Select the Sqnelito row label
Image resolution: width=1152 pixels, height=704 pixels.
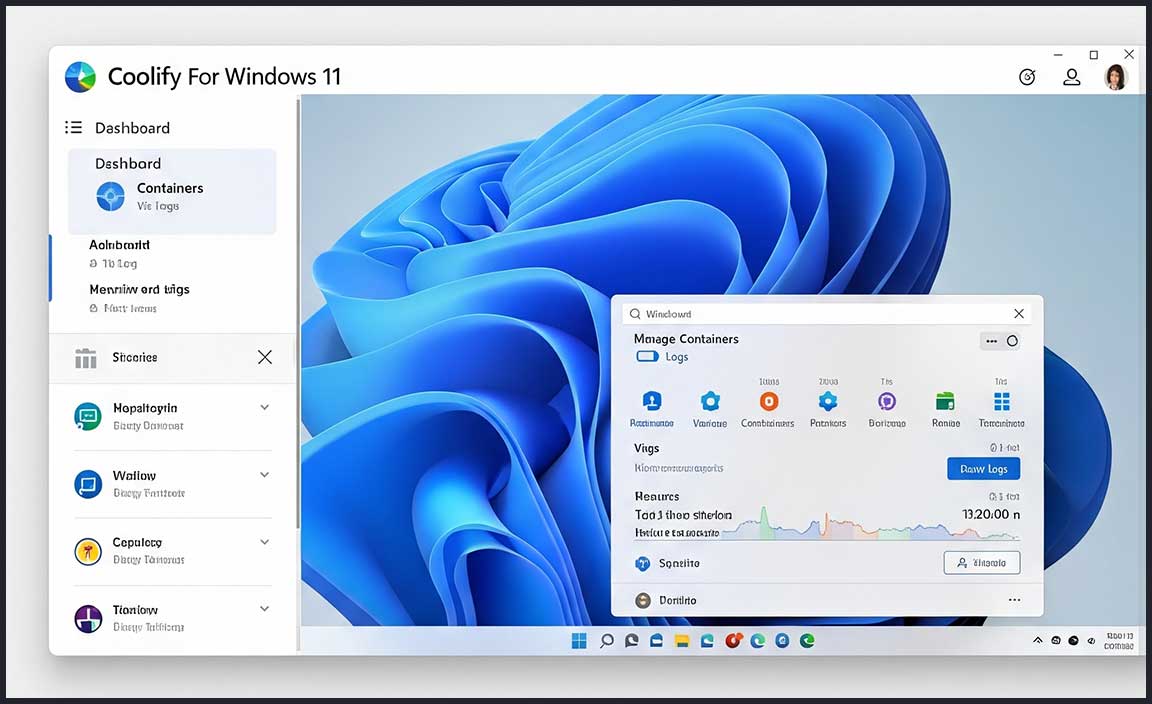(679, 564)
